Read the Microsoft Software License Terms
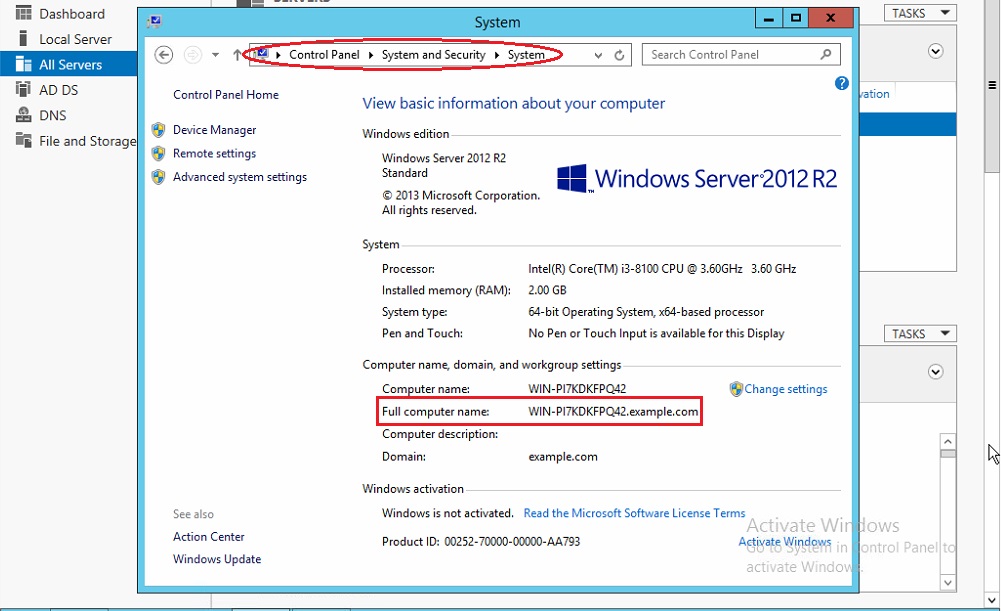This screenshot has height=611, width=1001. (635, 513)
